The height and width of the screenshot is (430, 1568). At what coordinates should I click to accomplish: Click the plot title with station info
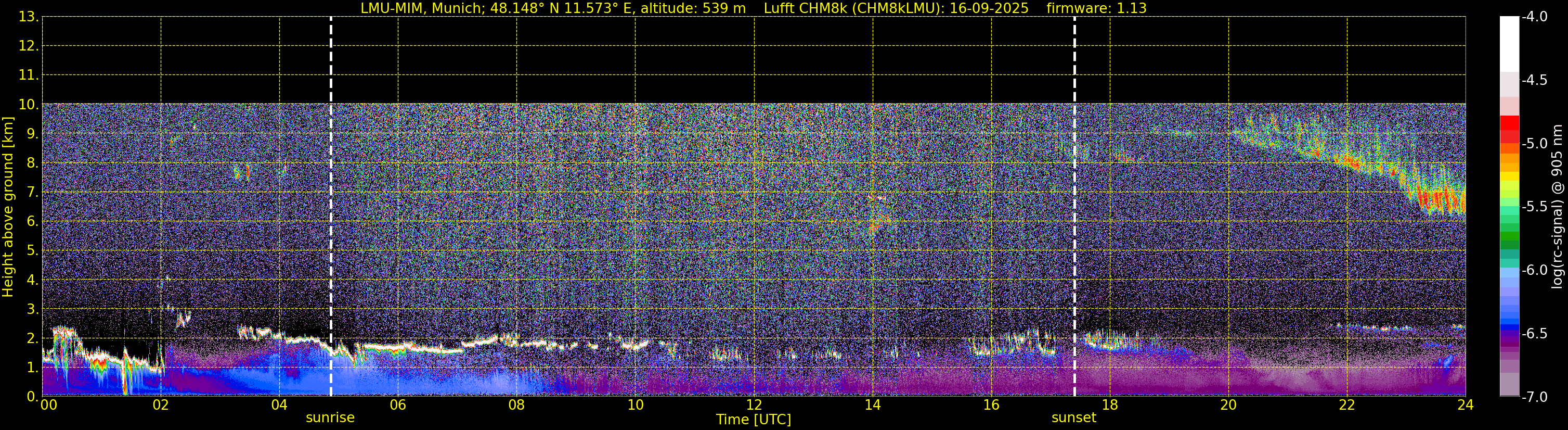(754, 8)
